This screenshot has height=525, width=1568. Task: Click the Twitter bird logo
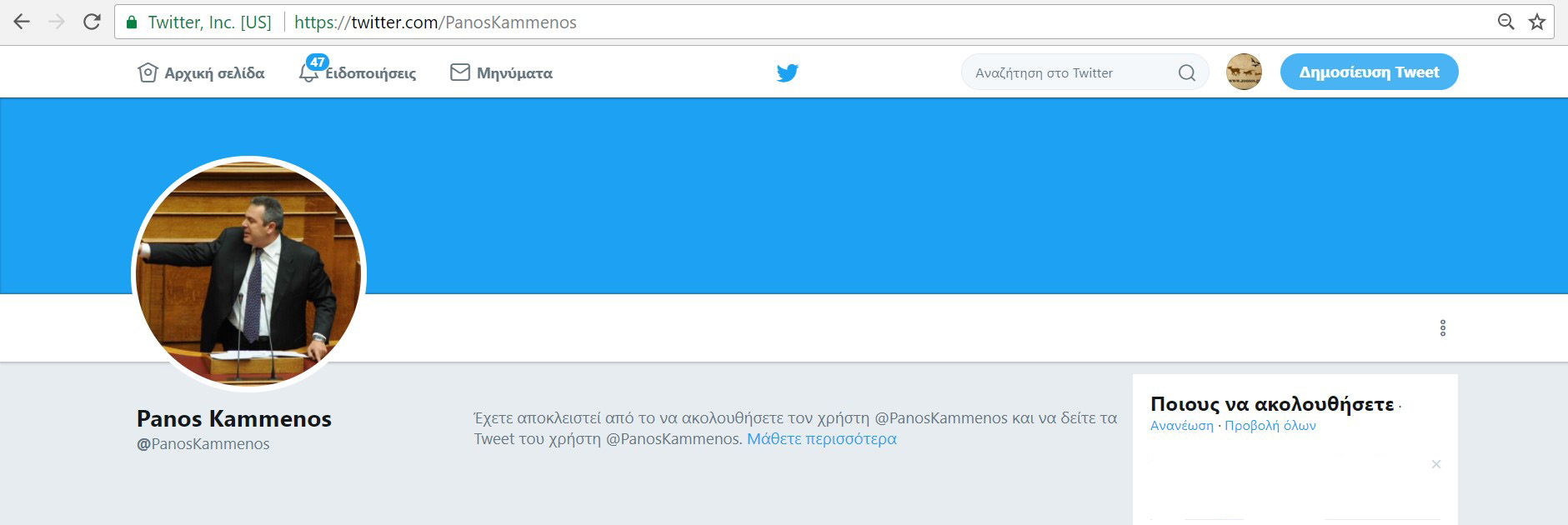(787, 72)
